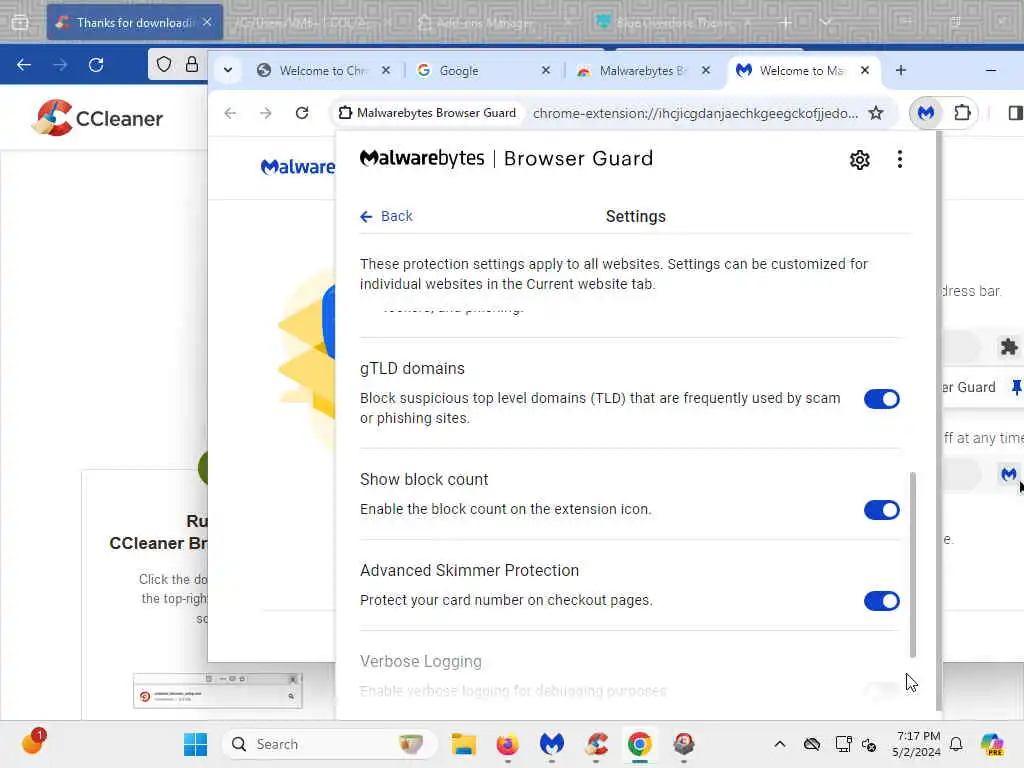Disable Advanced Skimmer Protection switch
This screenshot has height=768, width=1024.
point(882,601)
